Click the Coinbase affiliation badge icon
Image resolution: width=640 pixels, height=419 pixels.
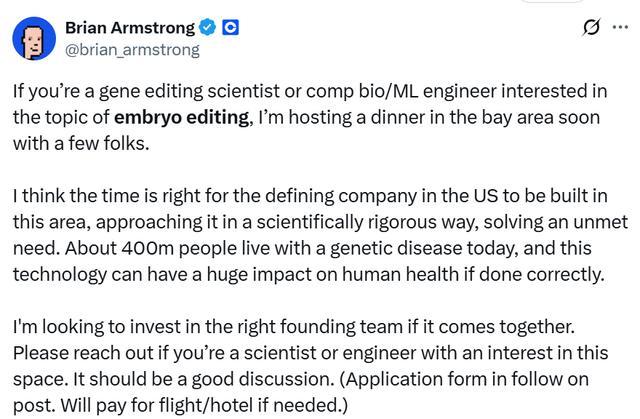pyautogui.click(x=231, y=27)
